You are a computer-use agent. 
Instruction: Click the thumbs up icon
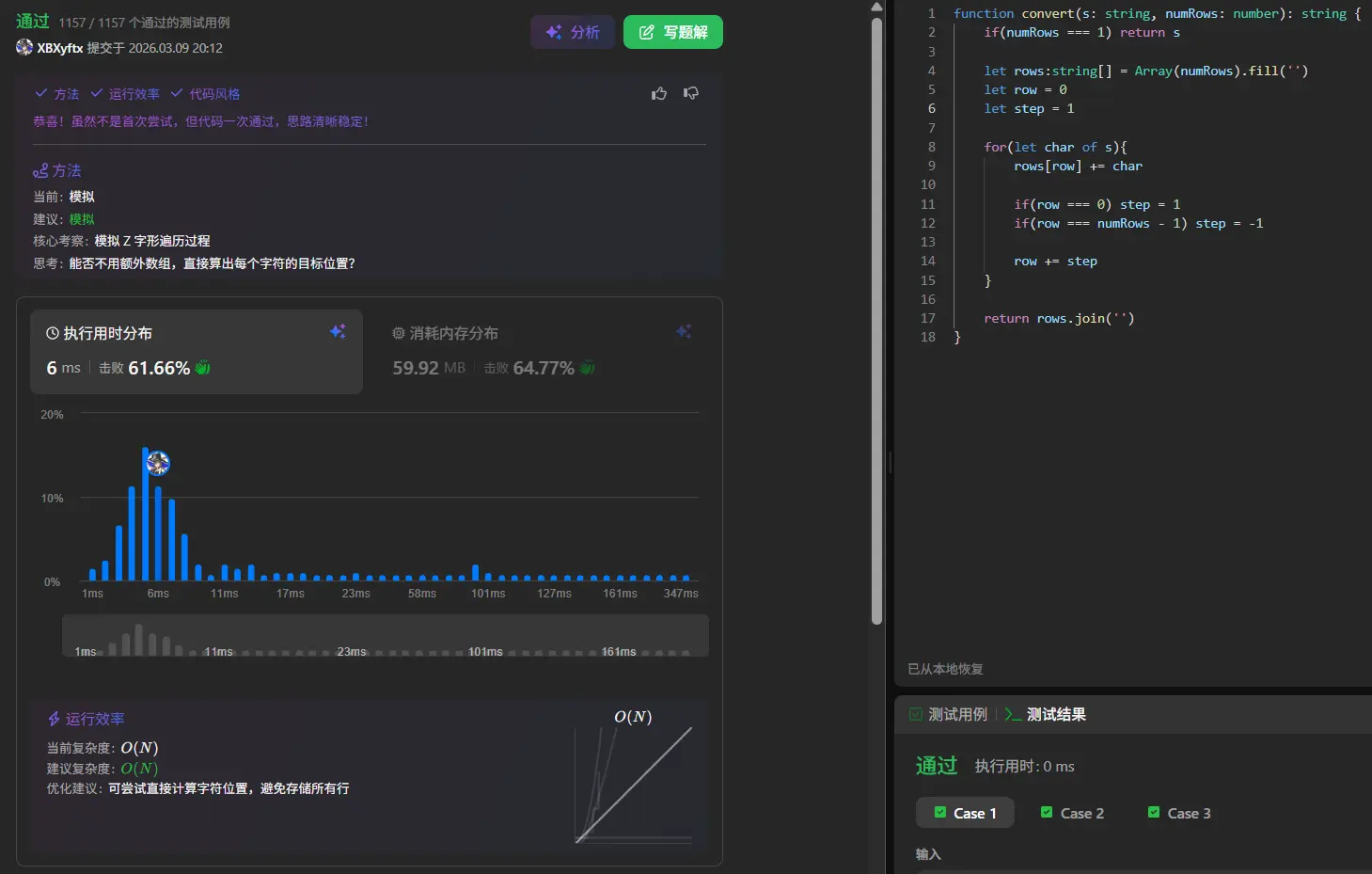pos(659,93)
